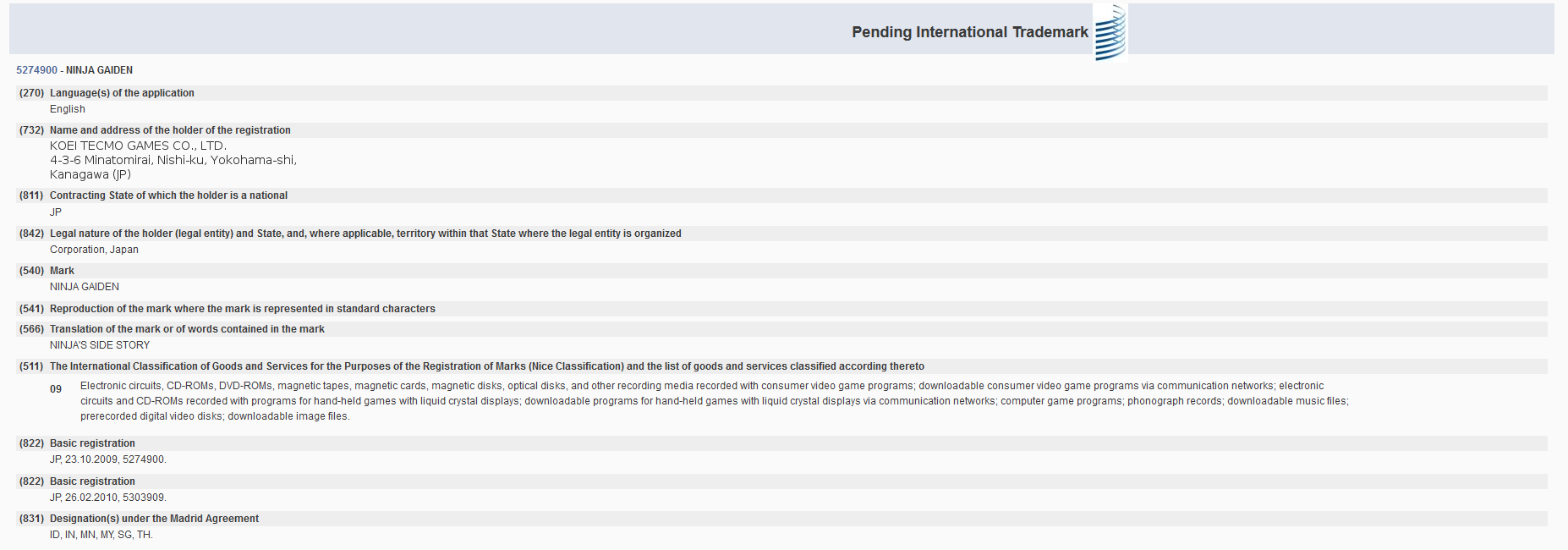Click the Pending International Trademark heading
Image resolution: width=1568 pixels, height=550 pixels.
tap(969, 32)
